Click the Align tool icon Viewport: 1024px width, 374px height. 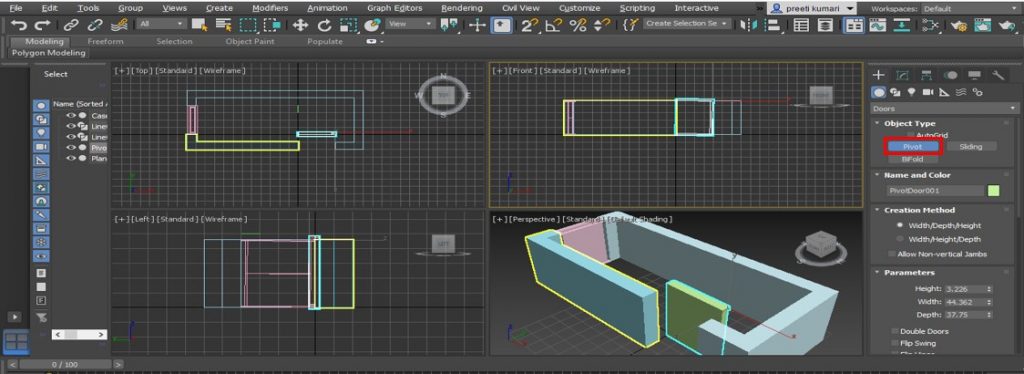click(773, 25)
